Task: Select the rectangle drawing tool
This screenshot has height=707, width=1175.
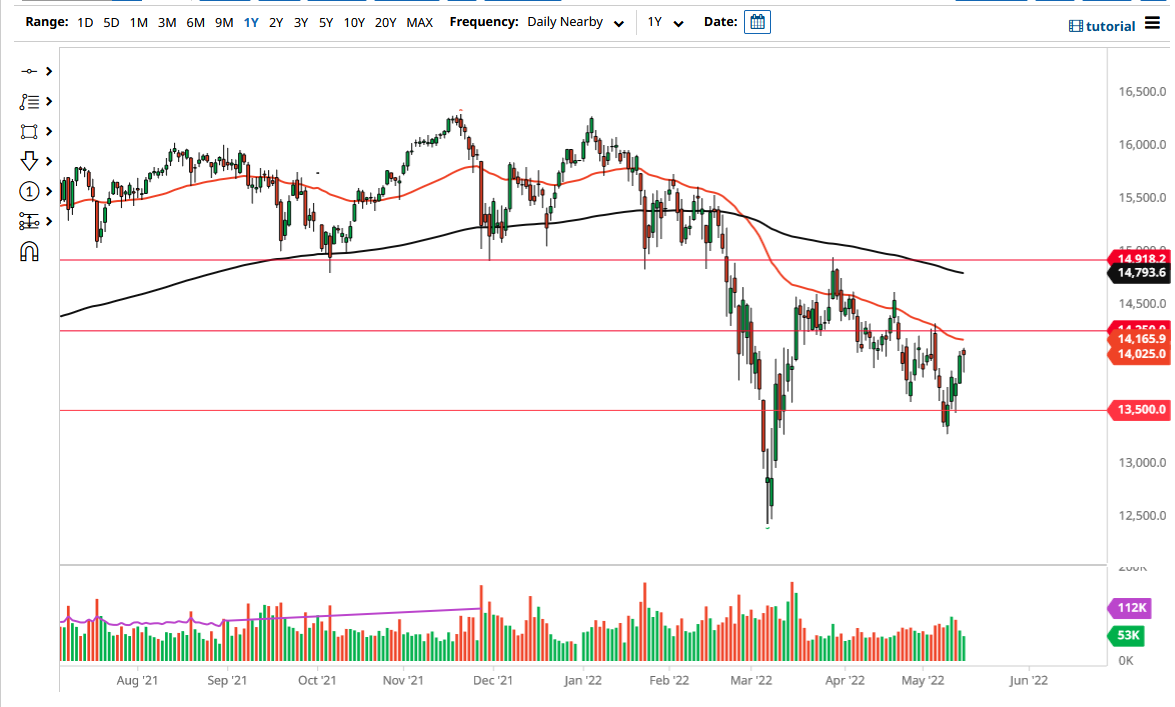Action: pos(30,131)
